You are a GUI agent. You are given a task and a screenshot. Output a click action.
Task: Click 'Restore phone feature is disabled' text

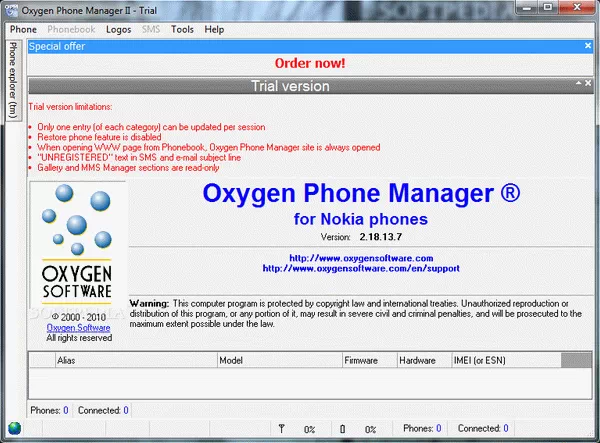99,137
